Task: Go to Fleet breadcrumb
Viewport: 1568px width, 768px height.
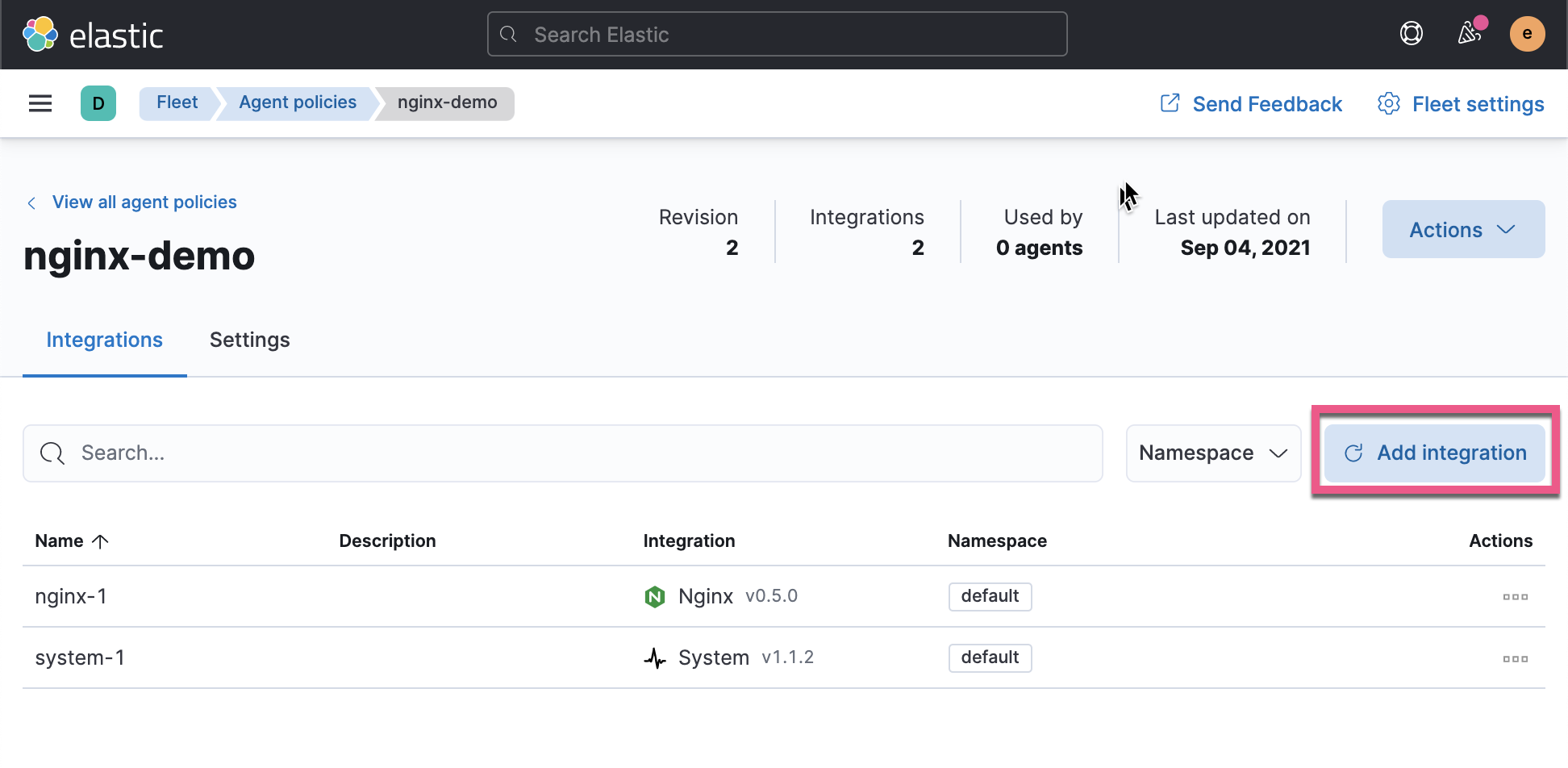Action: click(177, 102)
